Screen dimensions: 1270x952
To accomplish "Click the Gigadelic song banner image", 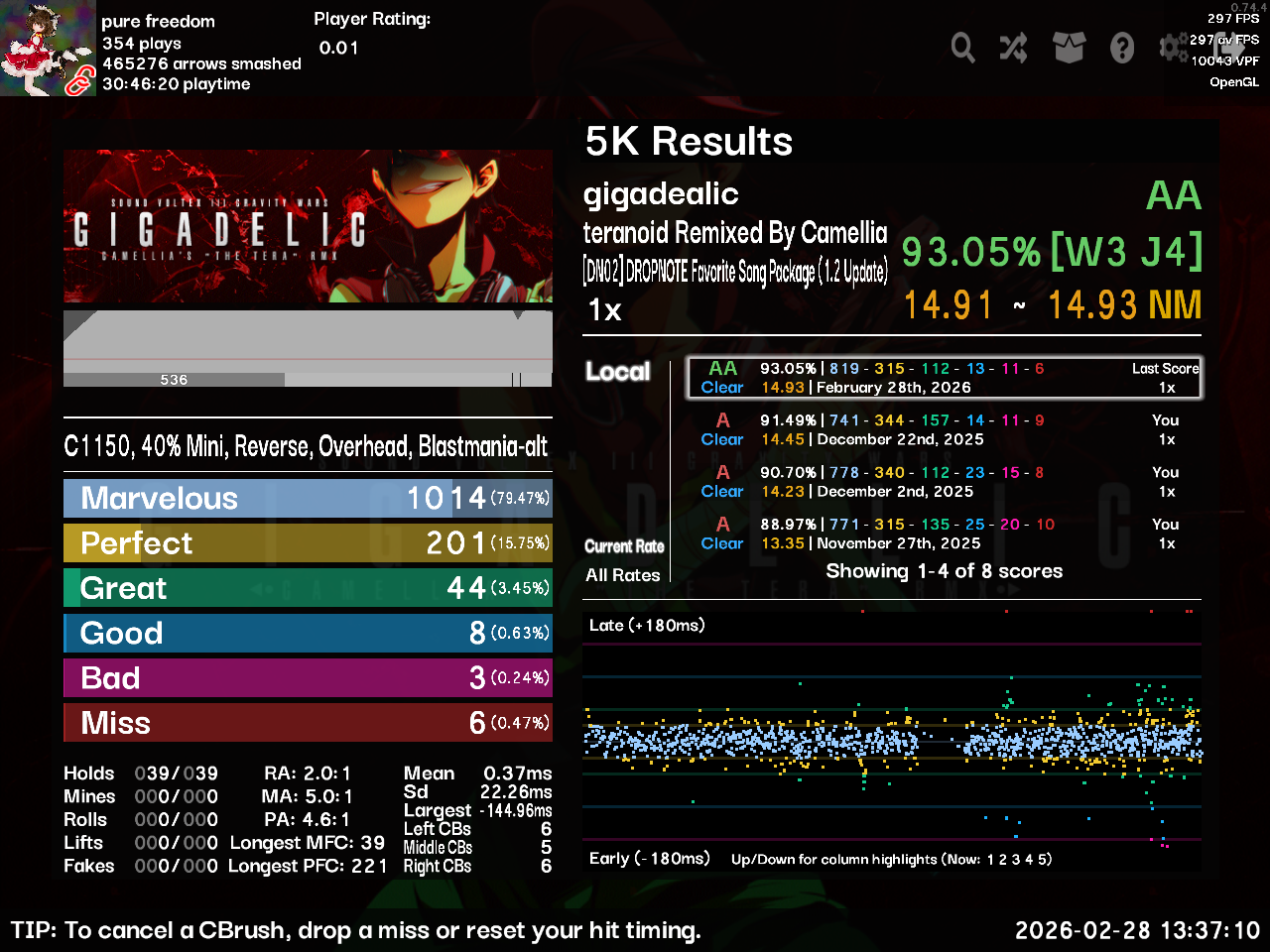I will point(308,226).
